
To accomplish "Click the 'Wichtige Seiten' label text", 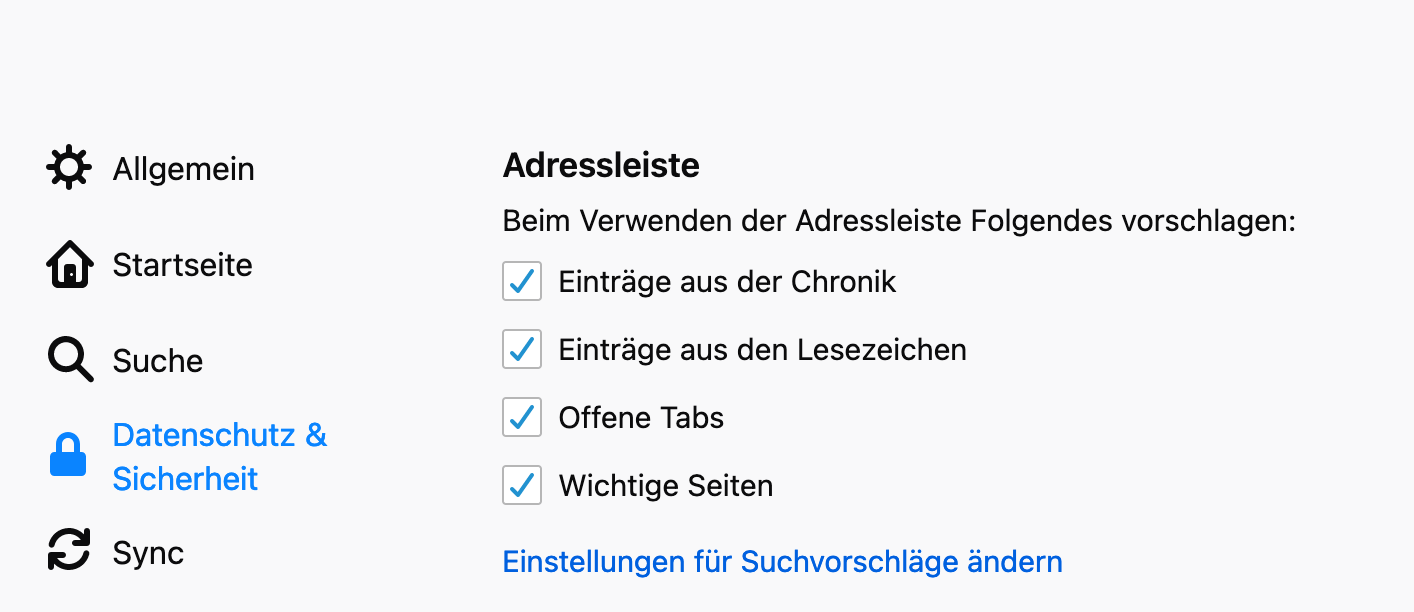I will tap(665, 486).
